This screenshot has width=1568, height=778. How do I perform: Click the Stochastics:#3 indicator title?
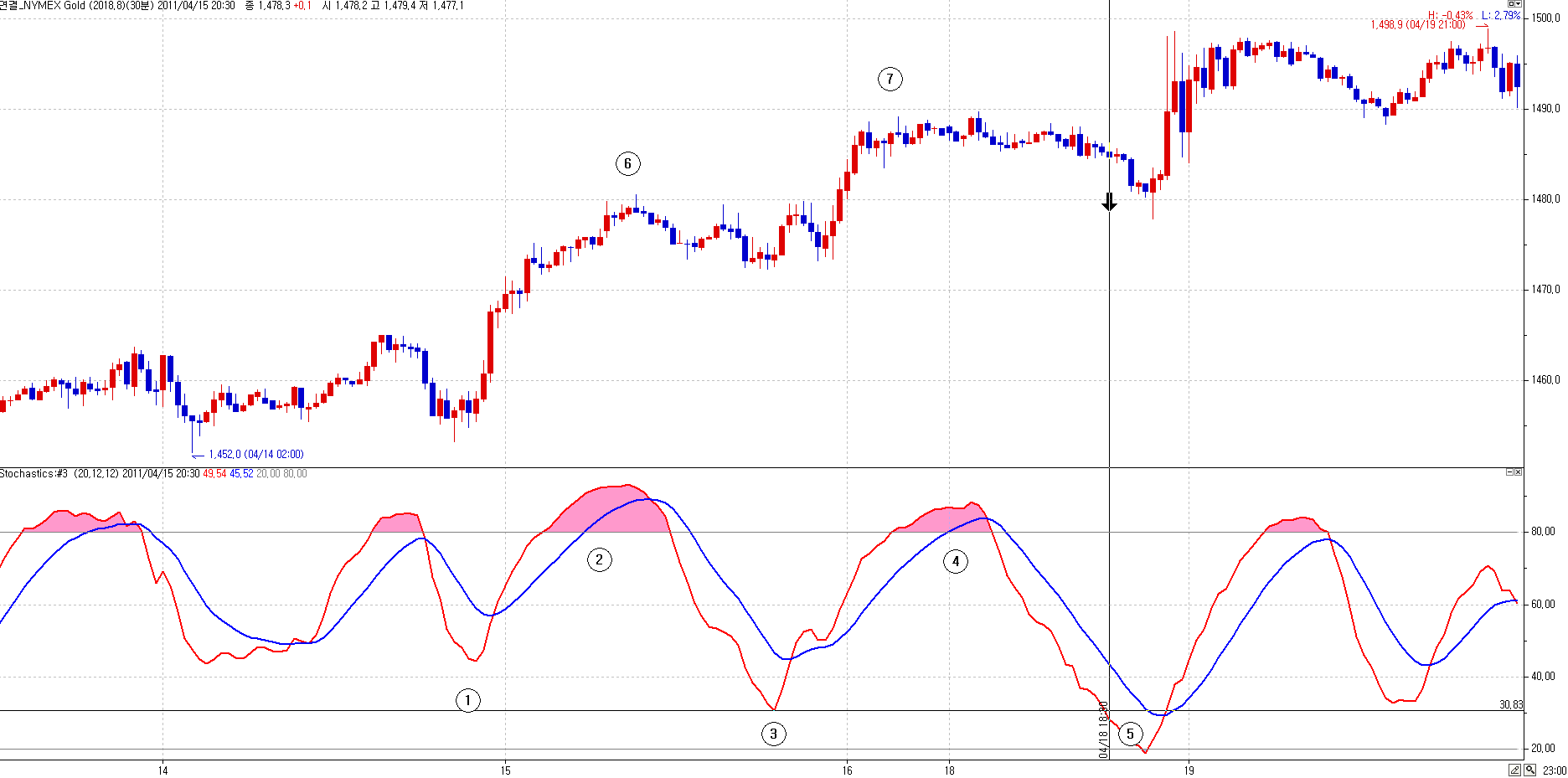[34, 474]
